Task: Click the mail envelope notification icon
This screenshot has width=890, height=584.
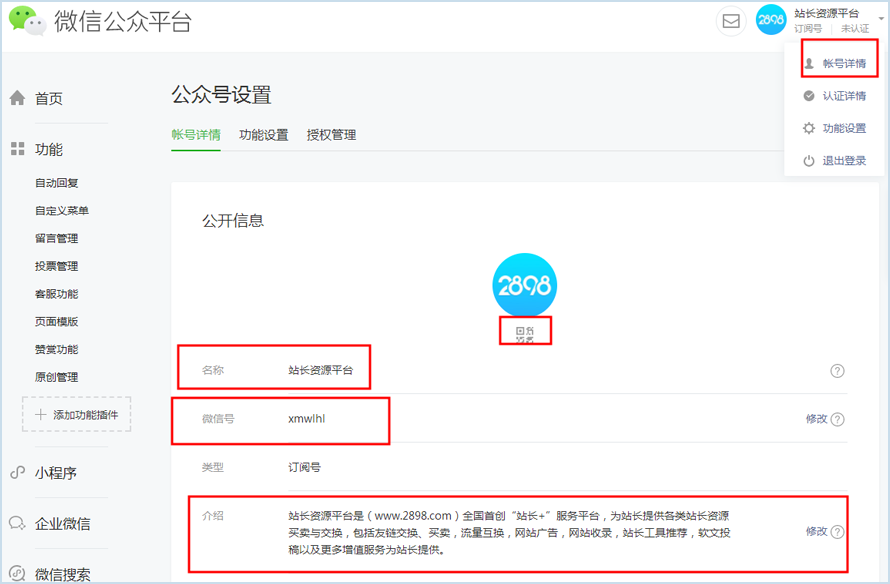Action: pyautogui.click(x=731, y=21)
